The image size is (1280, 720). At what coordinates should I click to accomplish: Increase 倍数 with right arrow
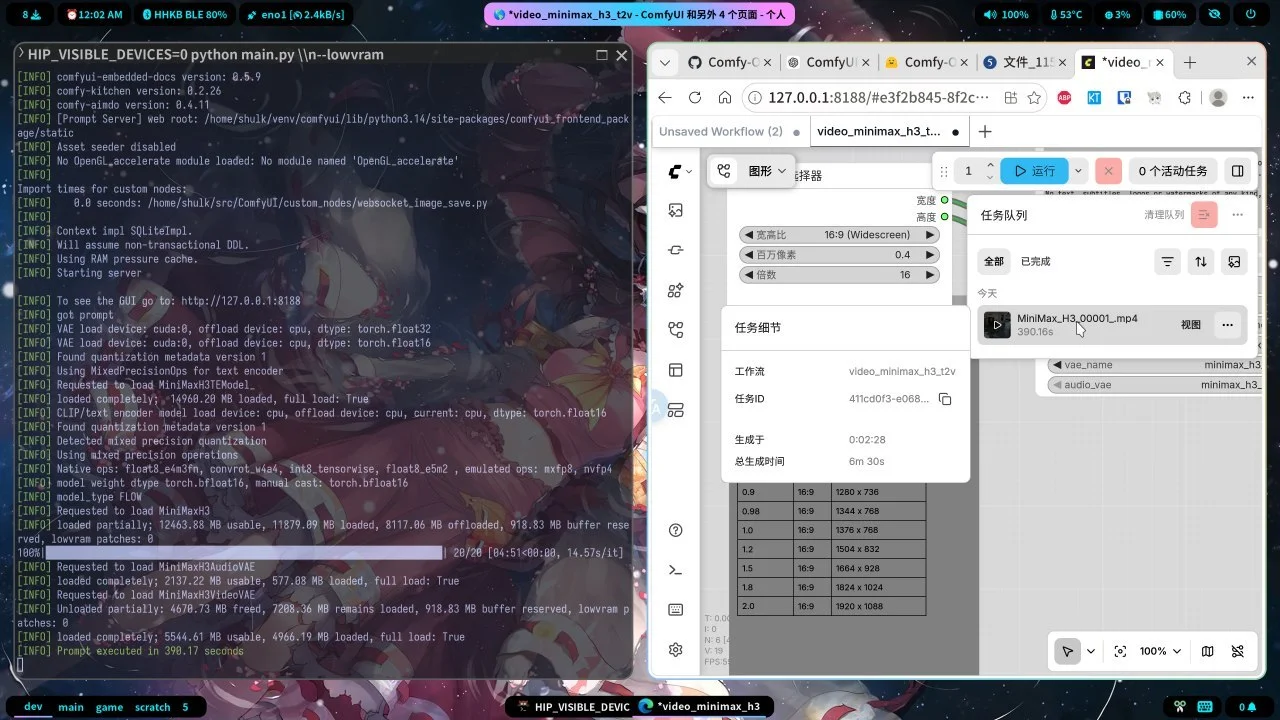pyautogui.click(x=930, y=275)
